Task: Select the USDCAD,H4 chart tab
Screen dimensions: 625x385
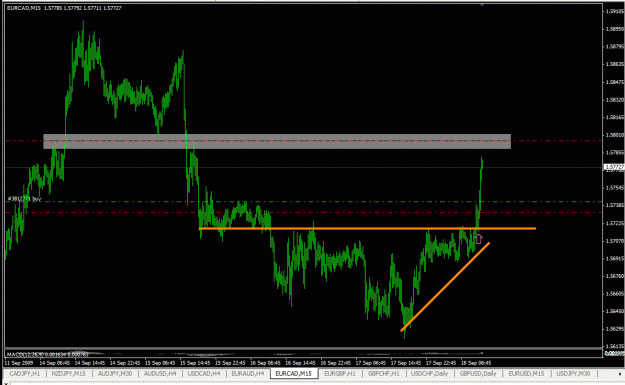Action: click(x=204, y=373)
